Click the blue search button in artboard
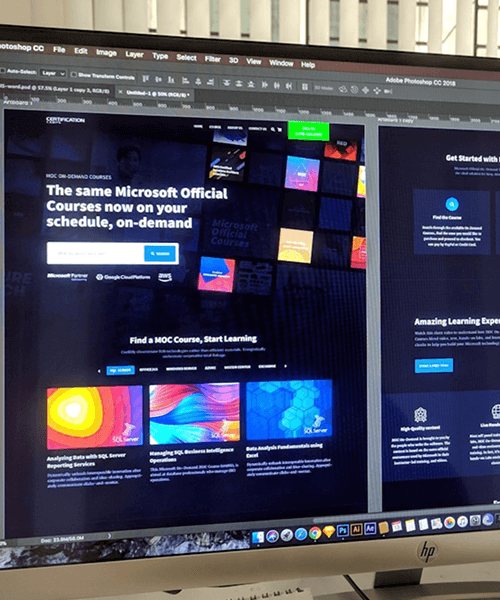Viewport: 500px width, 600px height. click(160, 253)
